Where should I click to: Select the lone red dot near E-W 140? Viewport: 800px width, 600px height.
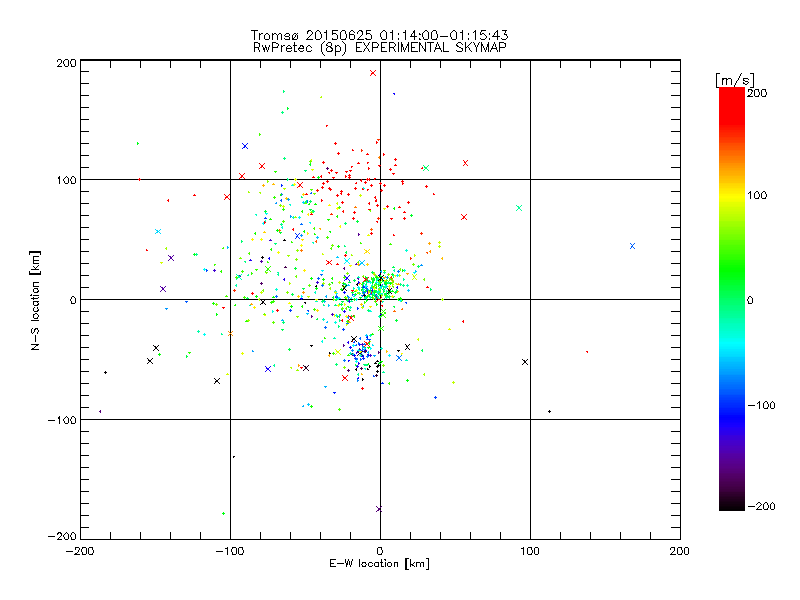tap(587, 352)
